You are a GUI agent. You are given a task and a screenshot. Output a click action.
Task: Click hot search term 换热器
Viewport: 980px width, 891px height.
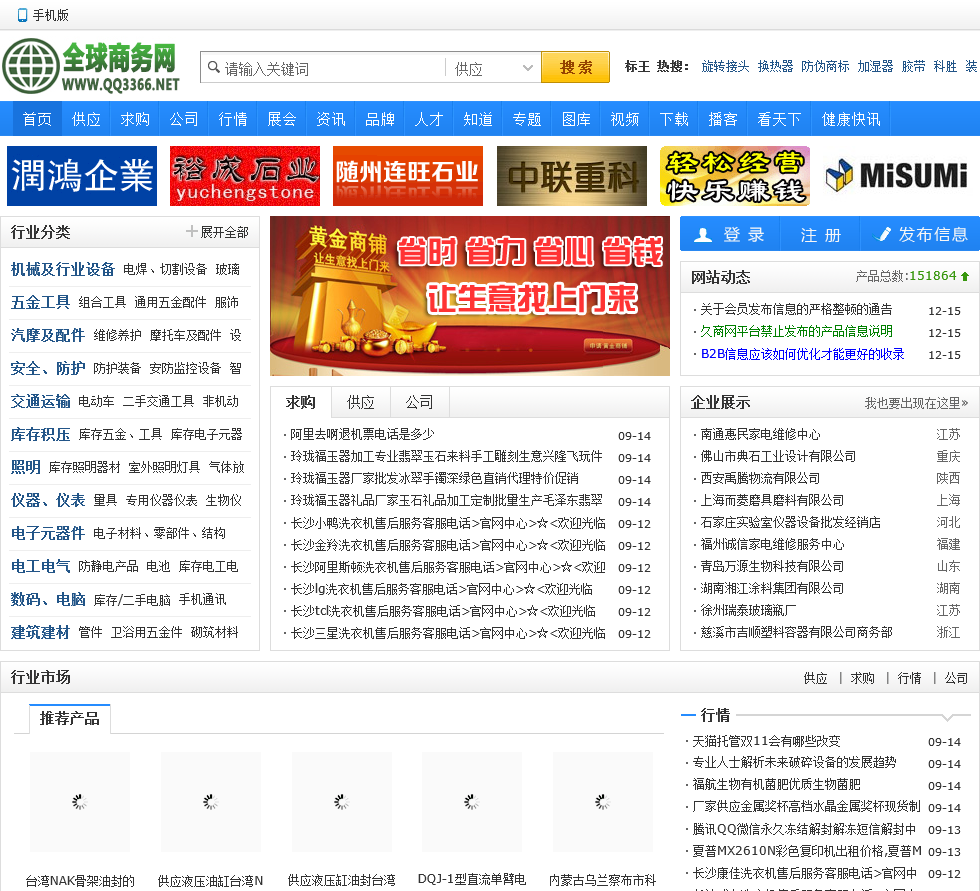click(x=775, y=66)
